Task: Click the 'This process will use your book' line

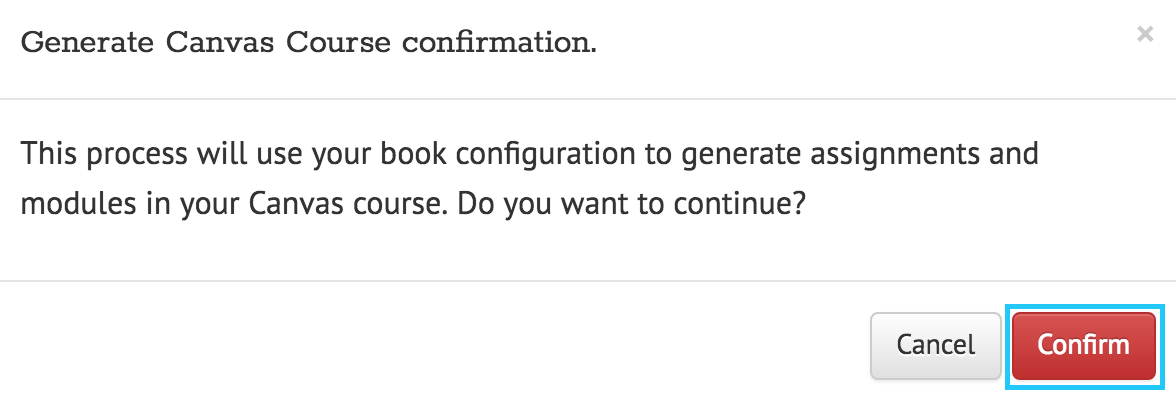Action: point(235,155)
